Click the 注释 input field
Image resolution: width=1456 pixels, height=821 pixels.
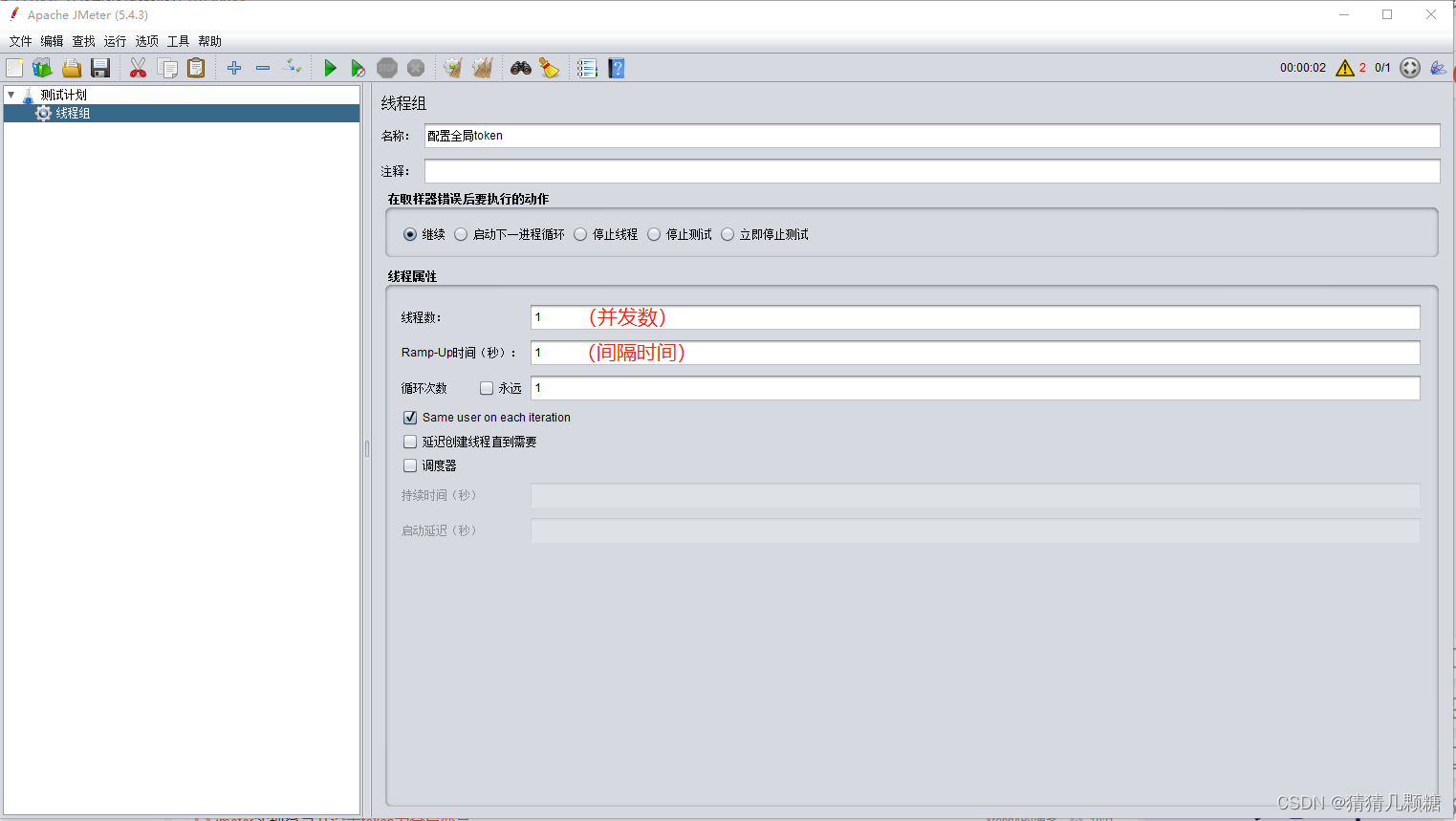coord(932,171)
